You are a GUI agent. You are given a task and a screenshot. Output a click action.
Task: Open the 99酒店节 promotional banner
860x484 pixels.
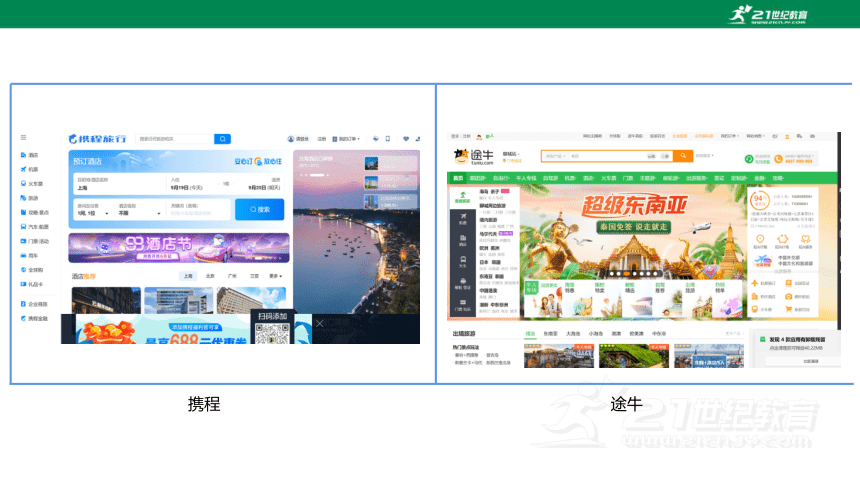179,248
